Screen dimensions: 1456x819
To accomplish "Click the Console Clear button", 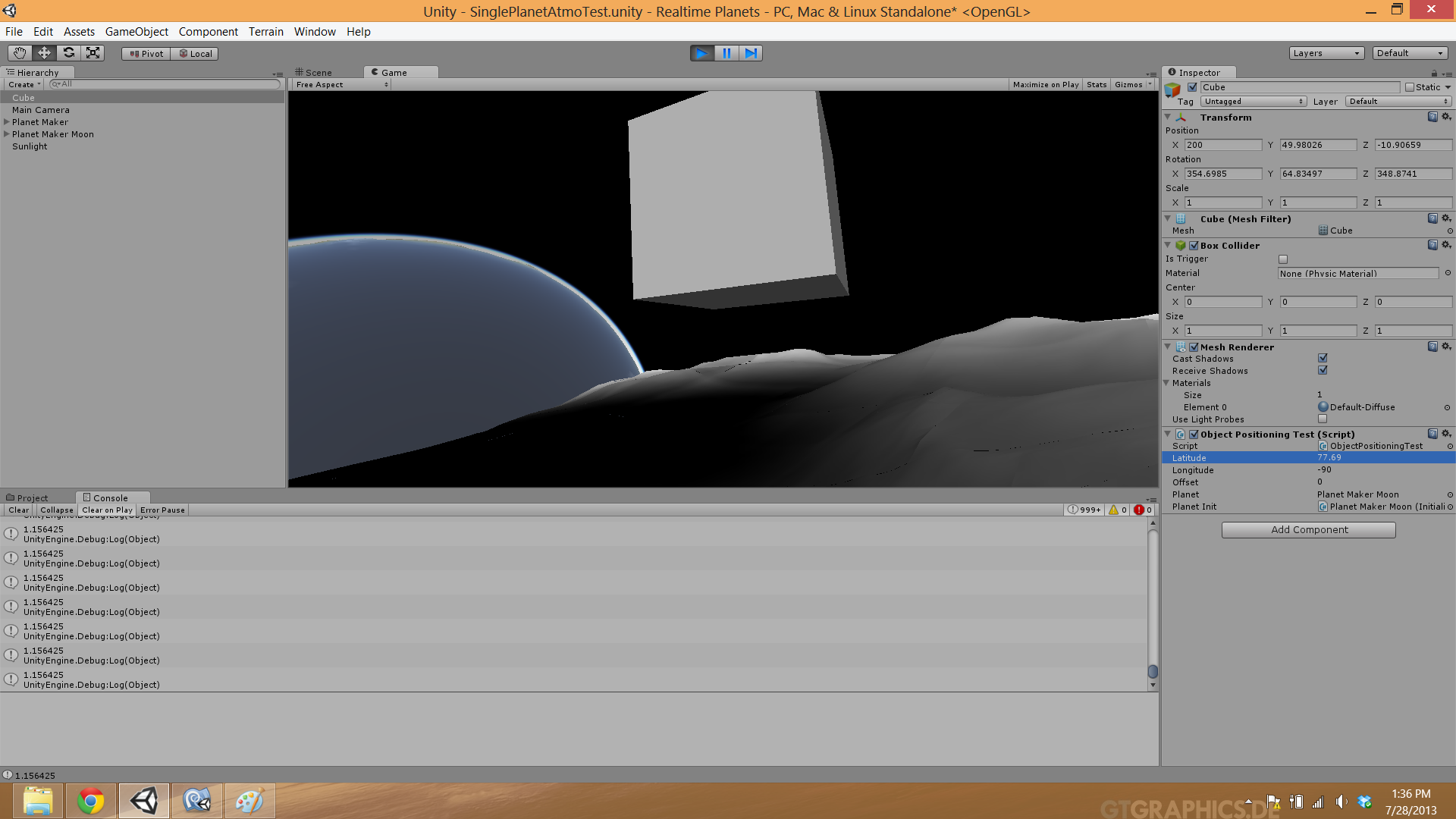I will pyautogui.click(x=18, y=510).
